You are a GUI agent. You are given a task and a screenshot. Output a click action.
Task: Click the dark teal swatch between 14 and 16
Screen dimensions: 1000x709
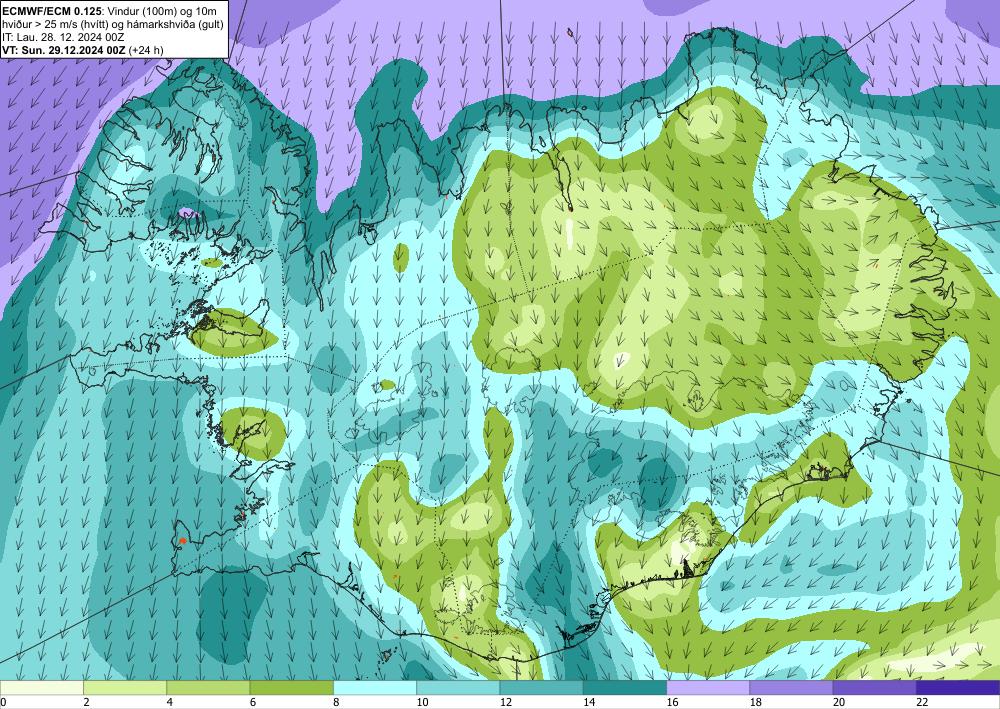(625, 688)
